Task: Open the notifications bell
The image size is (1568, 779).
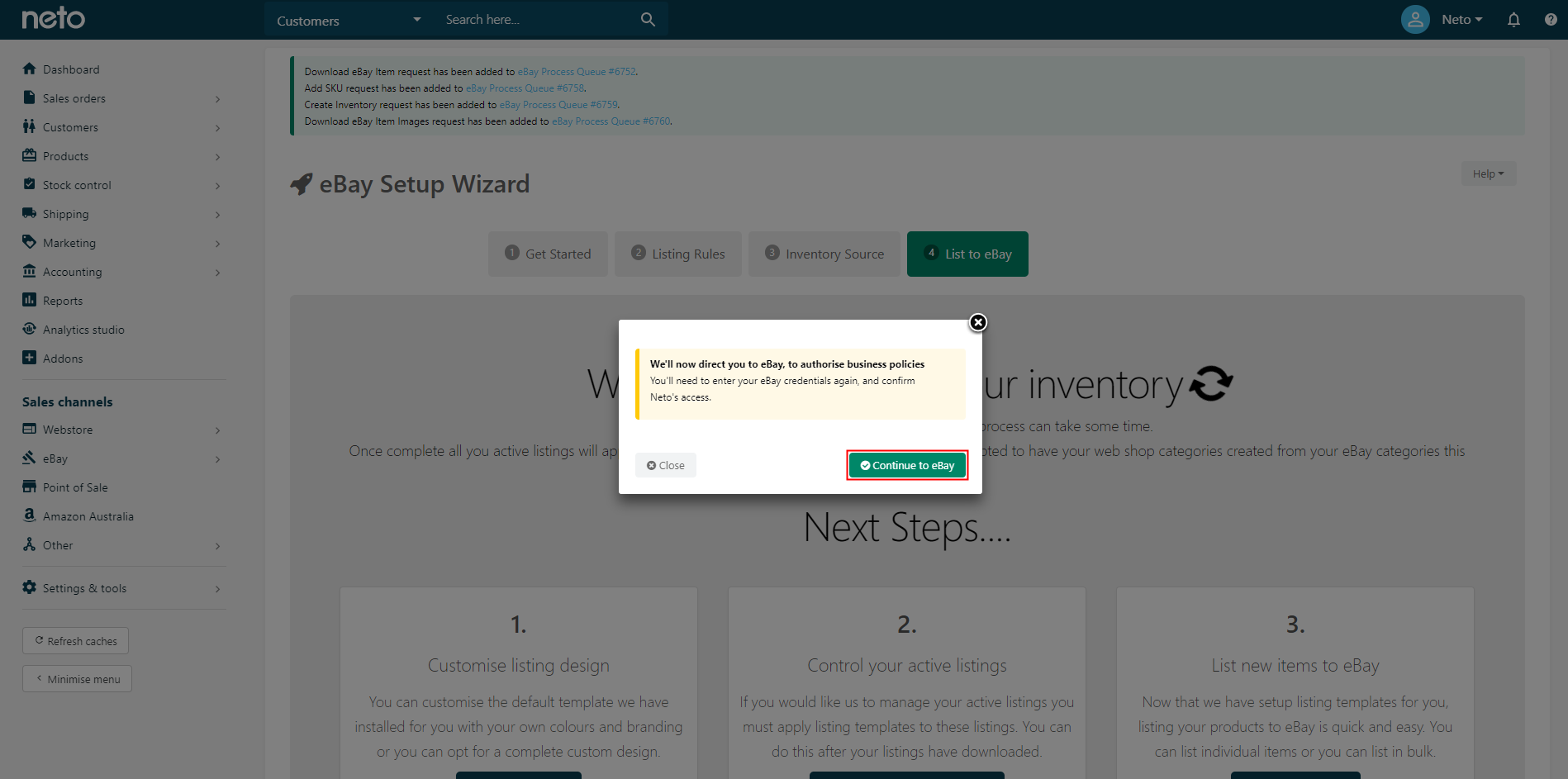Action: [1513, 20]
